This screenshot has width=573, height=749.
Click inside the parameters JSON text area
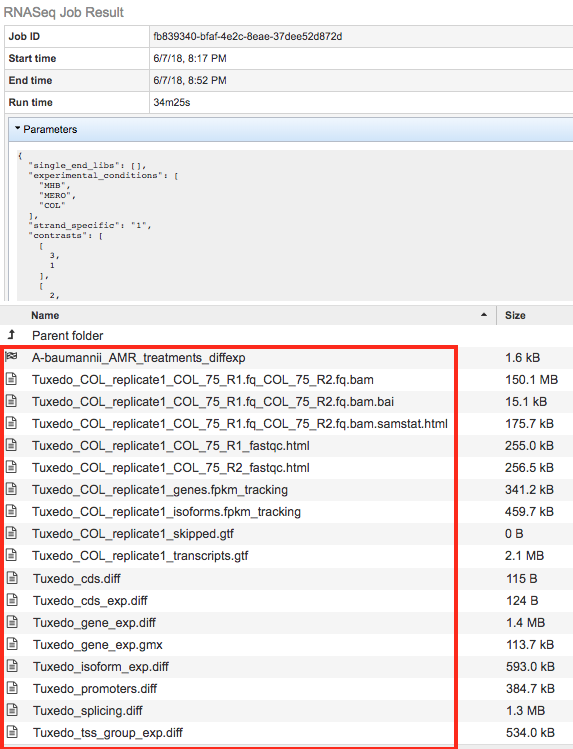pos(295,225)
